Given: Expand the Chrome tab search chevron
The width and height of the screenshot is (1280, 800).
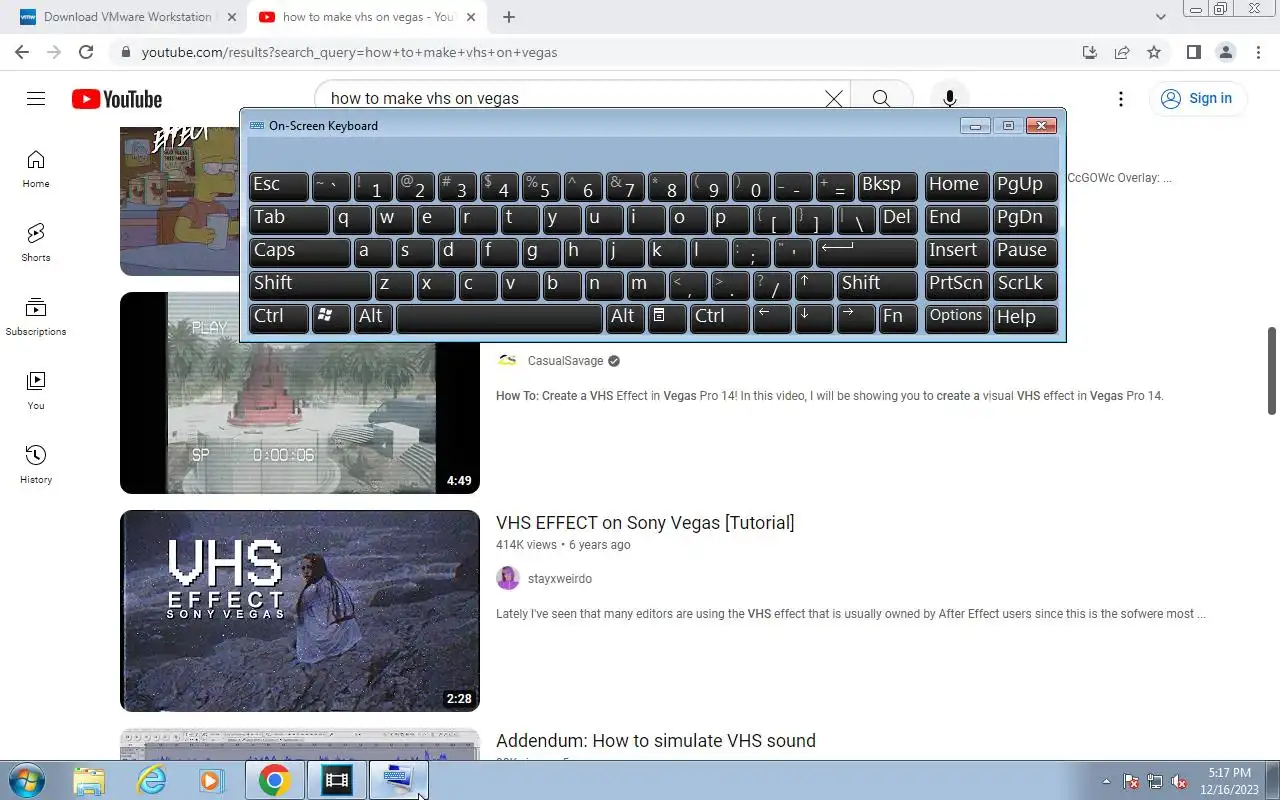Looking at the screenshot, I should (x=1160, y=17).
